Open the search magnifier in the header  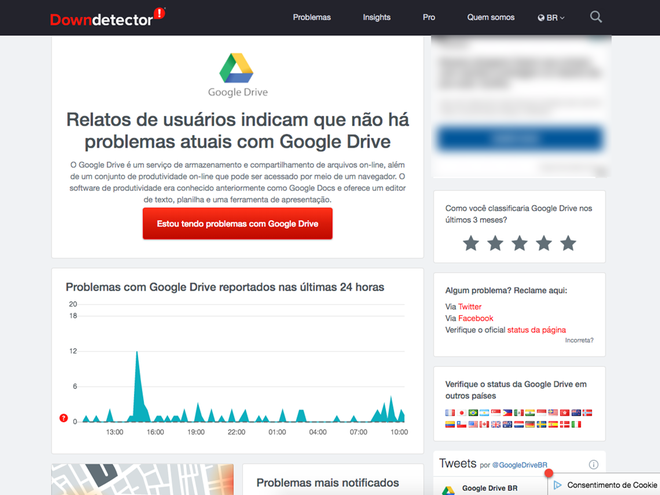[x=596, y=17]
